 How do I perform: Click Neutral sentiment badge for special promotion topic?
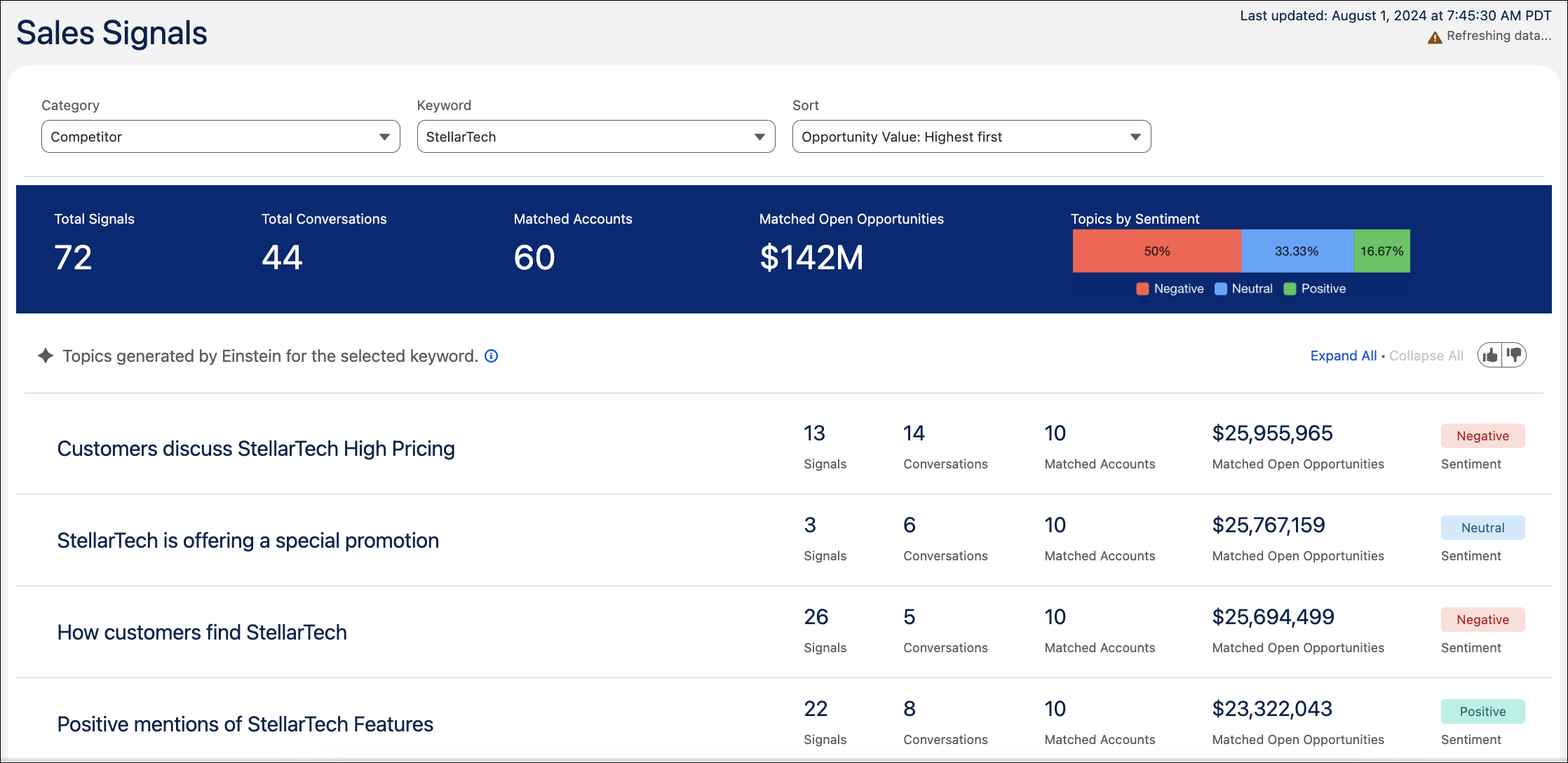pos(1483,528)
